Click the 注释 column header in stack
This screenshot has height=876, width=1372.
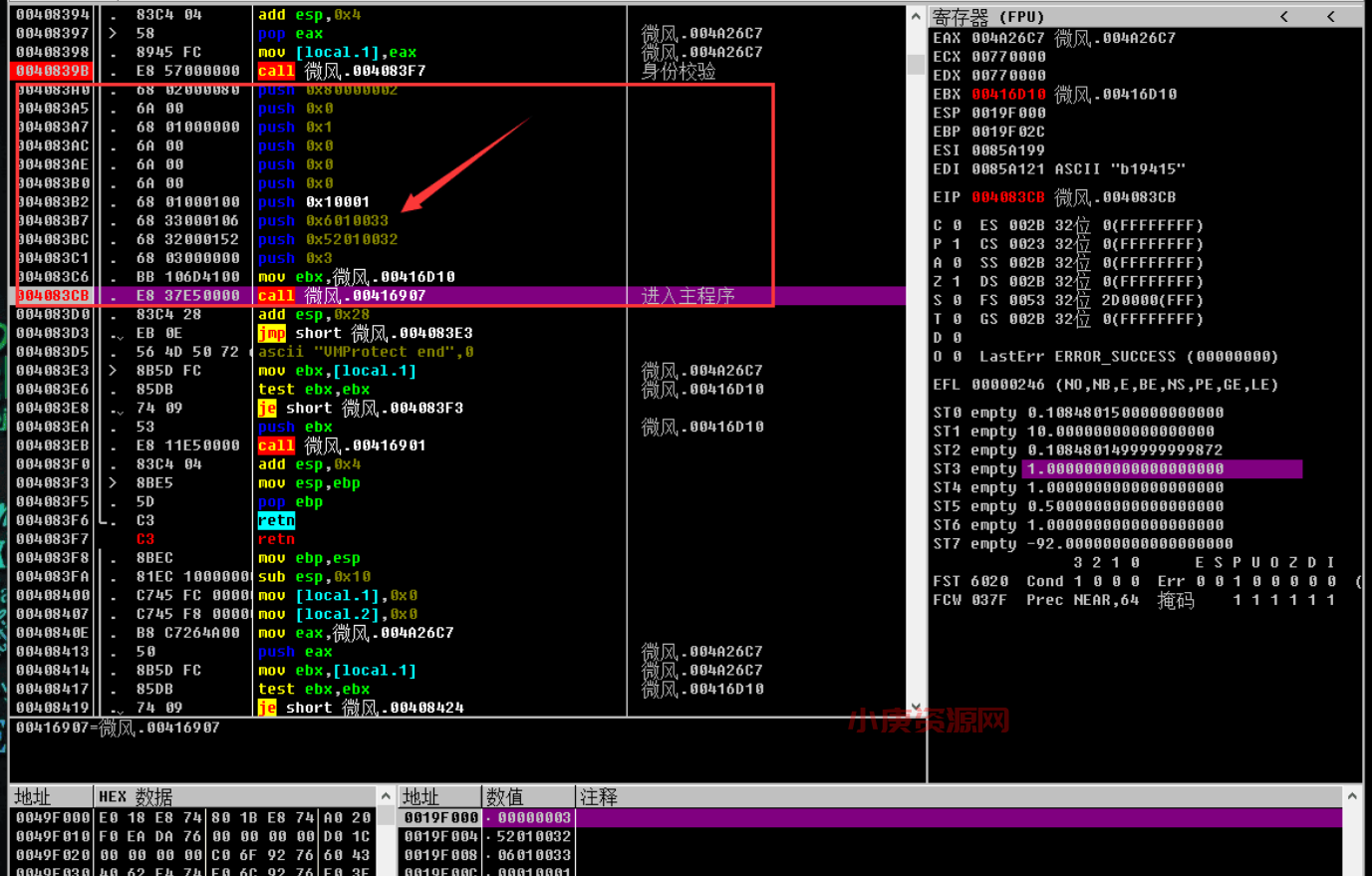[598, 797]
